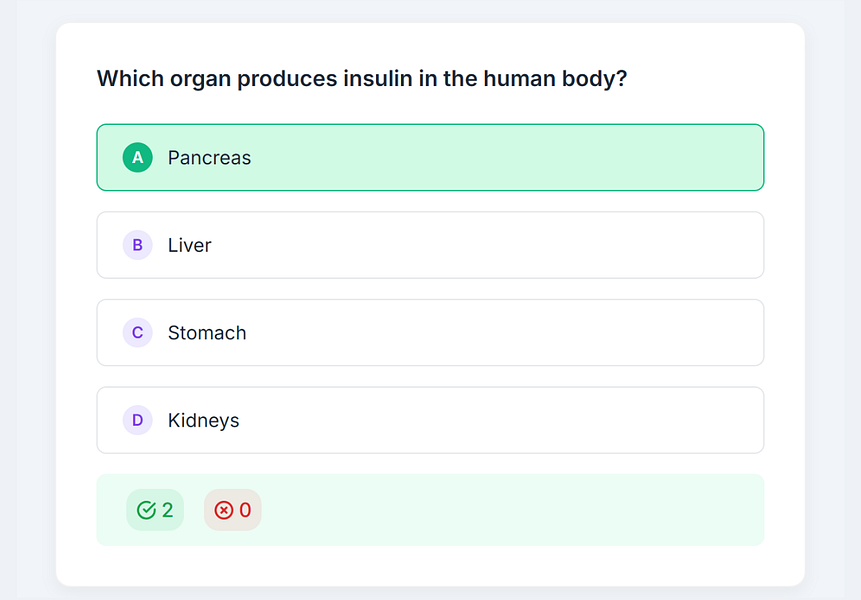Click the question heading about insulin
861x600 pixels.
pyautogui.click(x=362, y=78)
